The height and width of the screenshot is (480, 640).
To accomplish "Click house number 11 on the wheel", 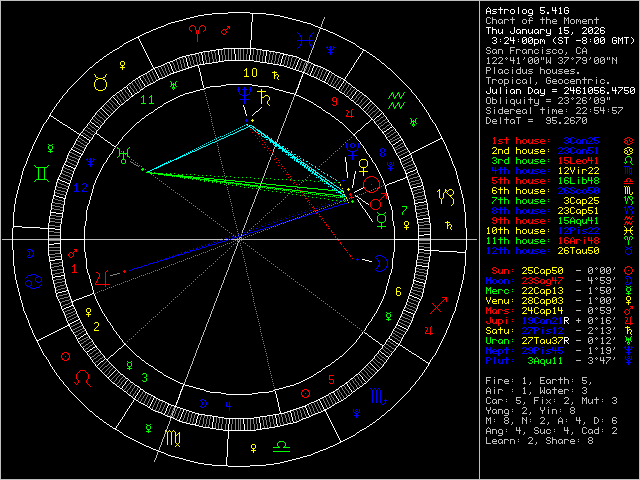I will (x=147, y=100).
